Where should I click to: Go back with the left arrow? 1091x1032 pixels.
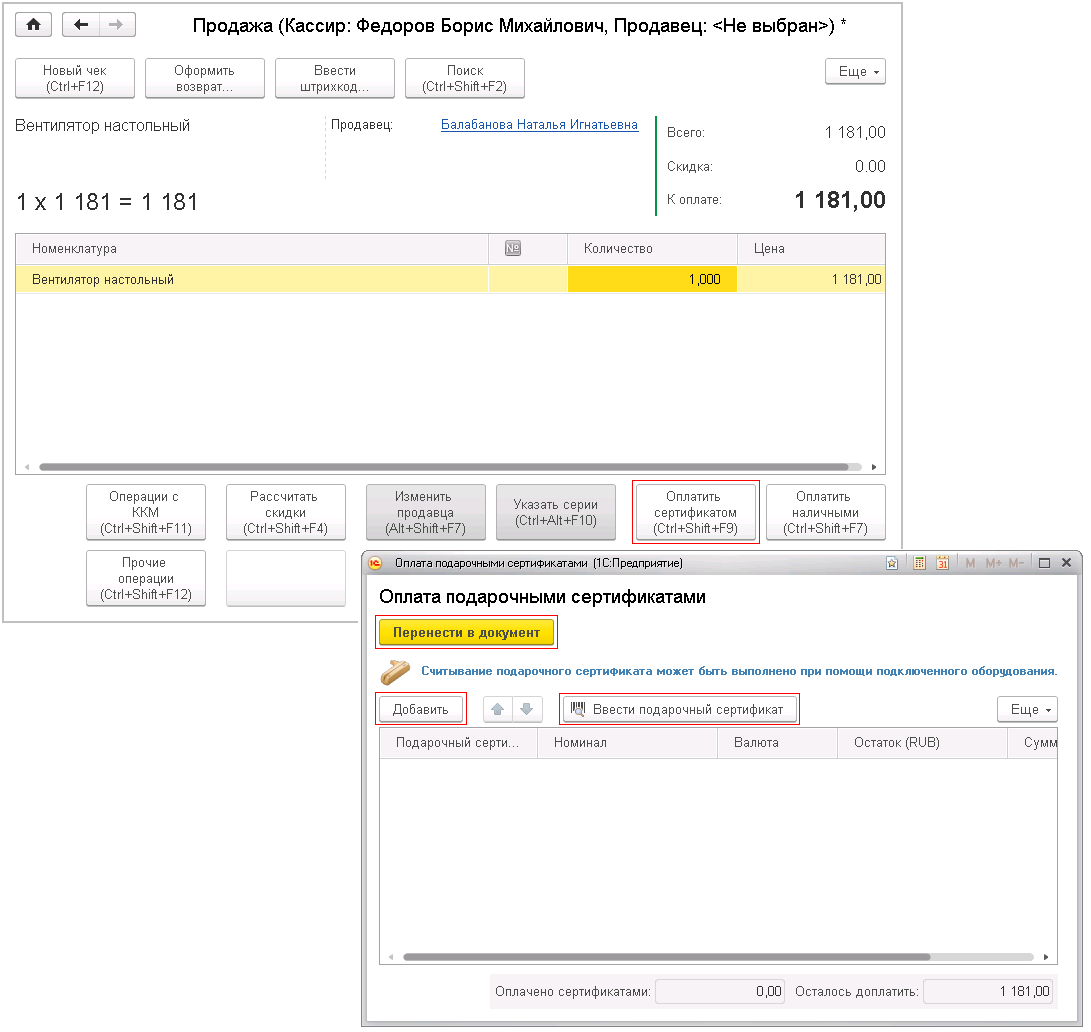82,25
